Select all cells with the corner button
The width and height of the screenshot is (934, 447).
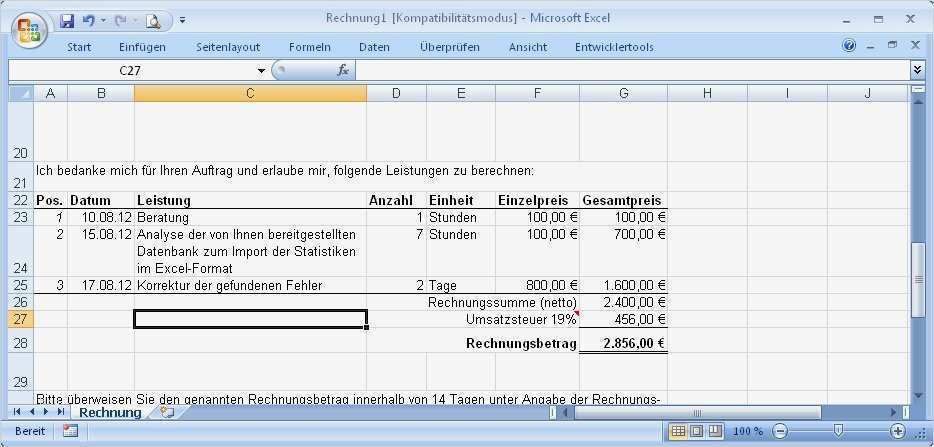(x=20, y=94)
